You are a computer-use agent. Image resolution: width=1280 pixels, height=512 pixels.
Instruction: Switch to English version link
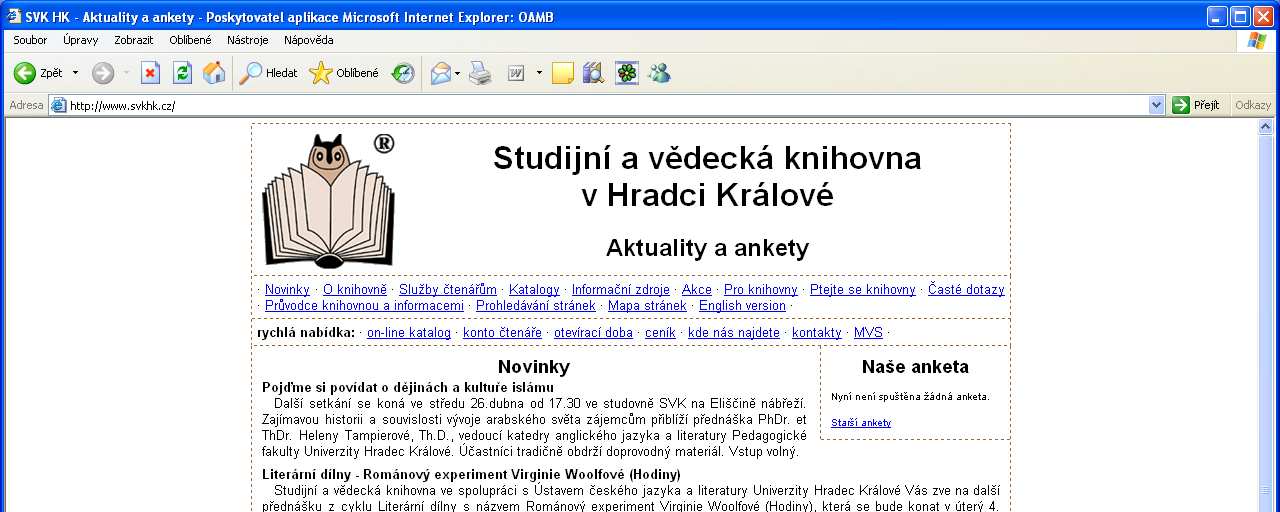(742, 306)
